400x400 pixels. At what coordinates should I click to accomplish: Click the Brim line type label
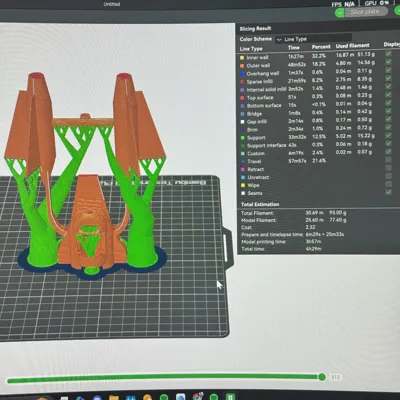coord(252,130)
